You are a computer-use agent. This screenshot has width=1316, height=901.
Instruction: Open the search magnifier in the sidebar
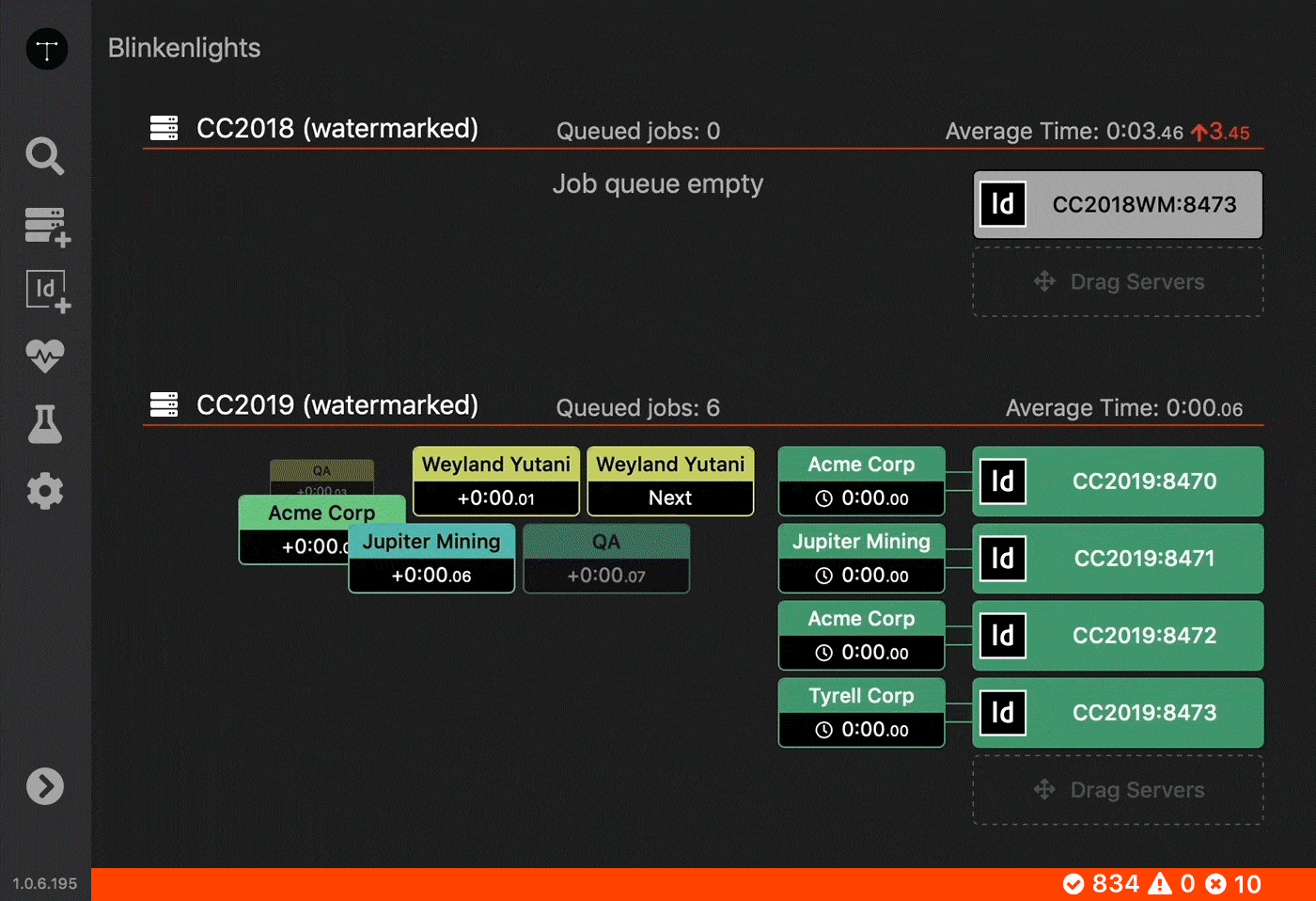(x=45, y=156)
